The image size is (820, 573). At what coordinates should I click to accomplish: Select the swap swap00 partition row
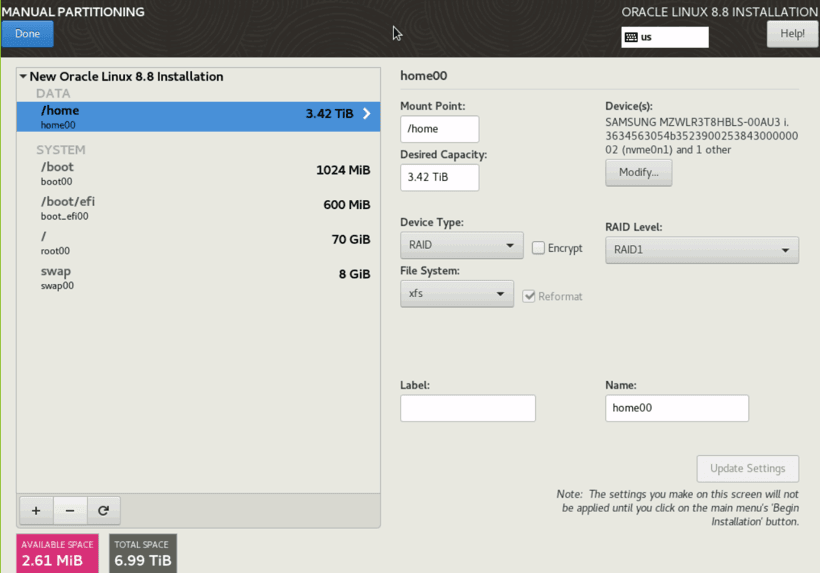pyautogui.click(x=198, y=277)
